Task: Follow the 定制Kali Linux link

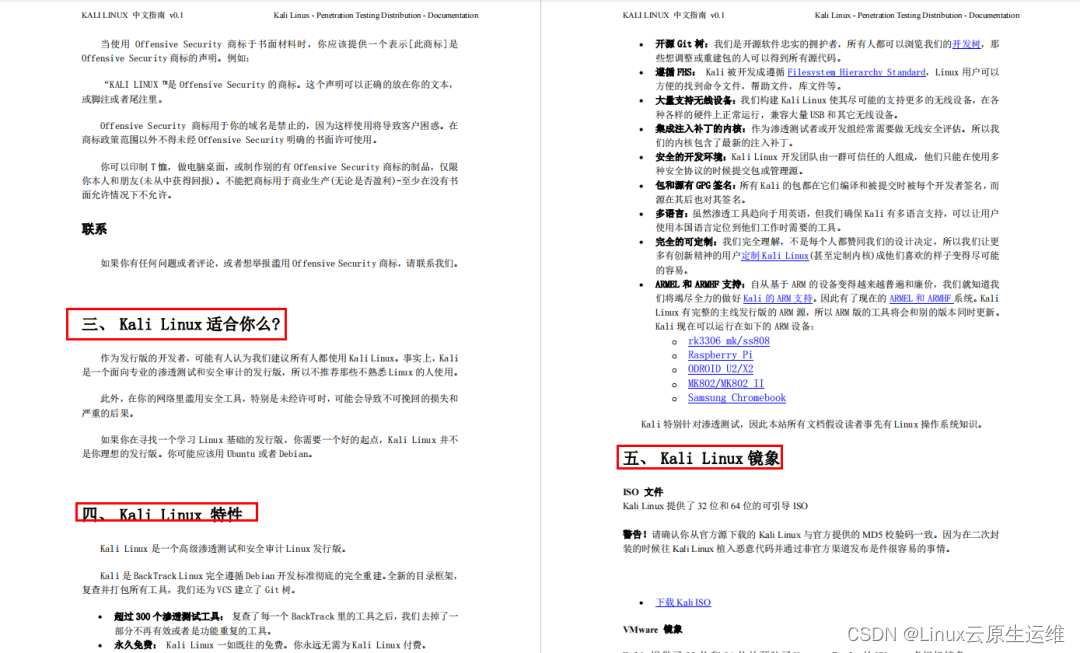Action: pos(775,256)
